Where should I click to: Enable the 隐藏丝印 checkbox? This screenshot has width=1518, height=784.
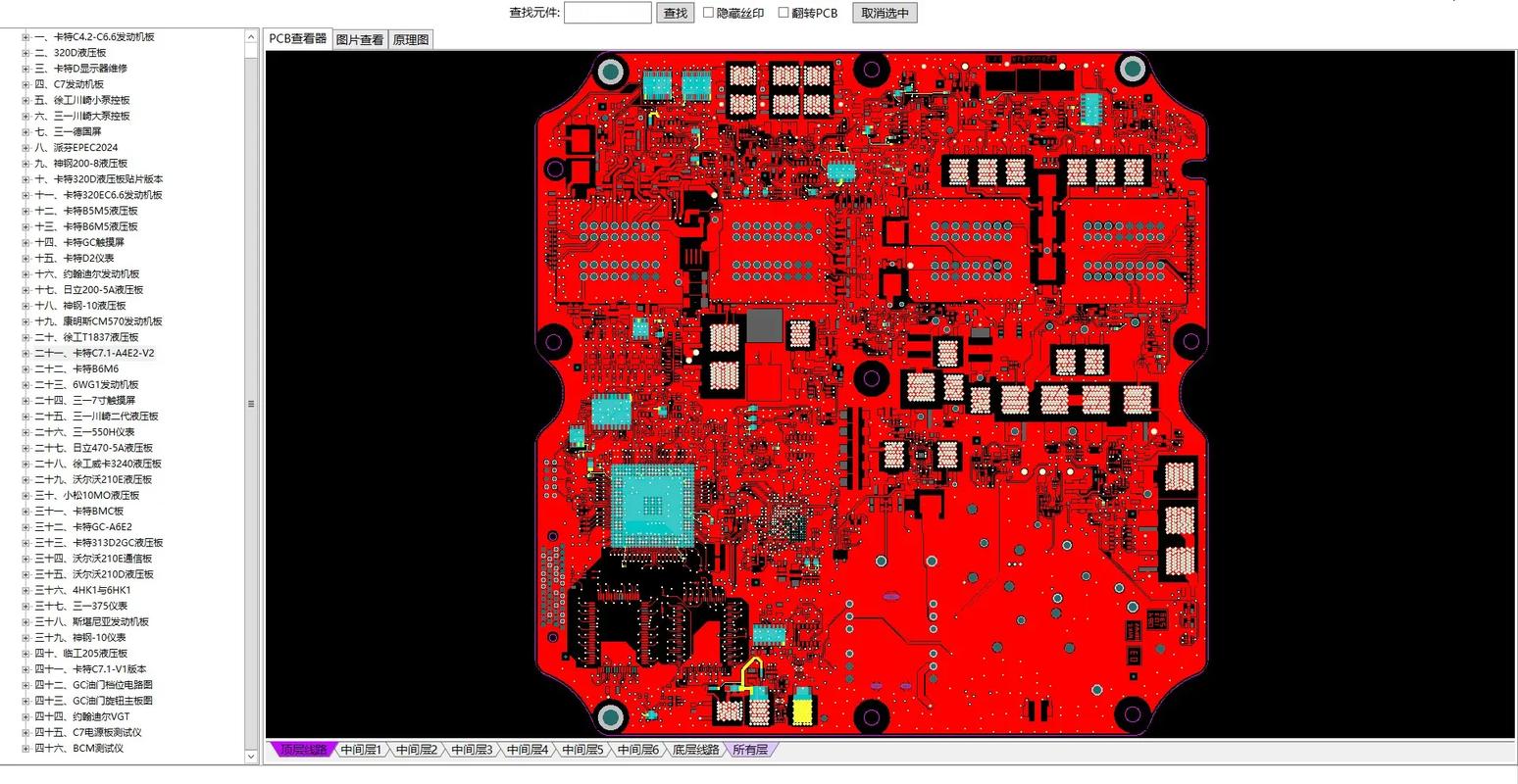(x=708, y=13)
